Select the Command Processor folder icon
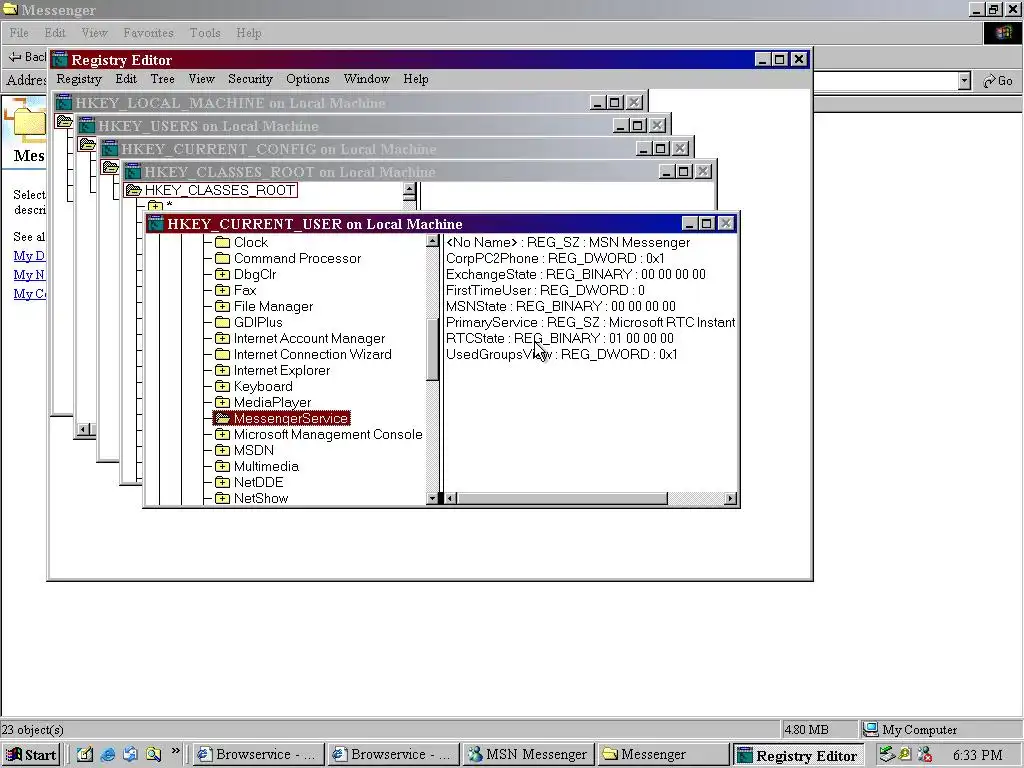 [223, 258]
